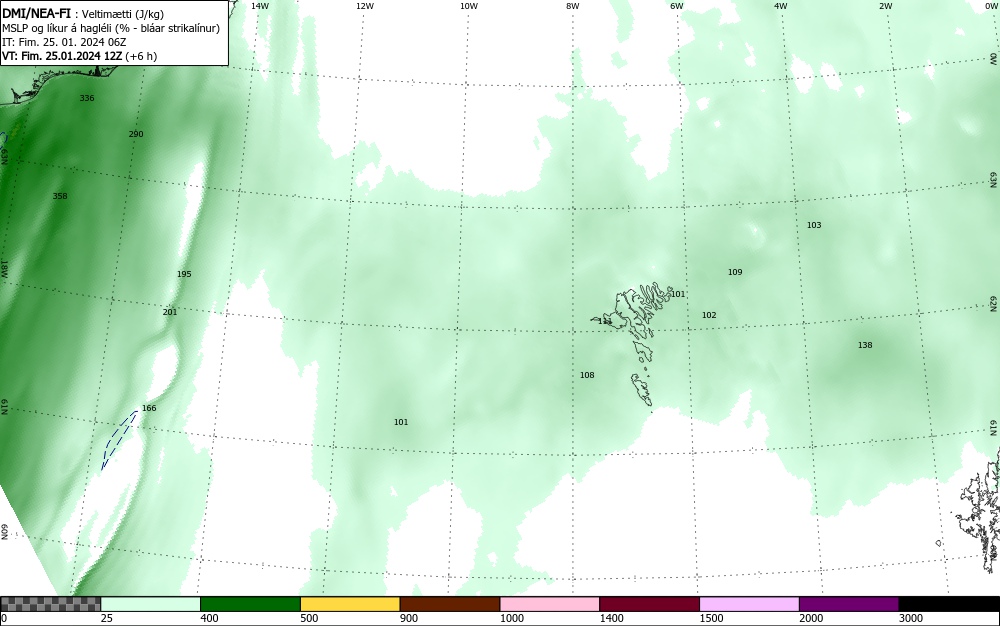Click the legend value 3000
The image size is (1000, 626).
911,618
